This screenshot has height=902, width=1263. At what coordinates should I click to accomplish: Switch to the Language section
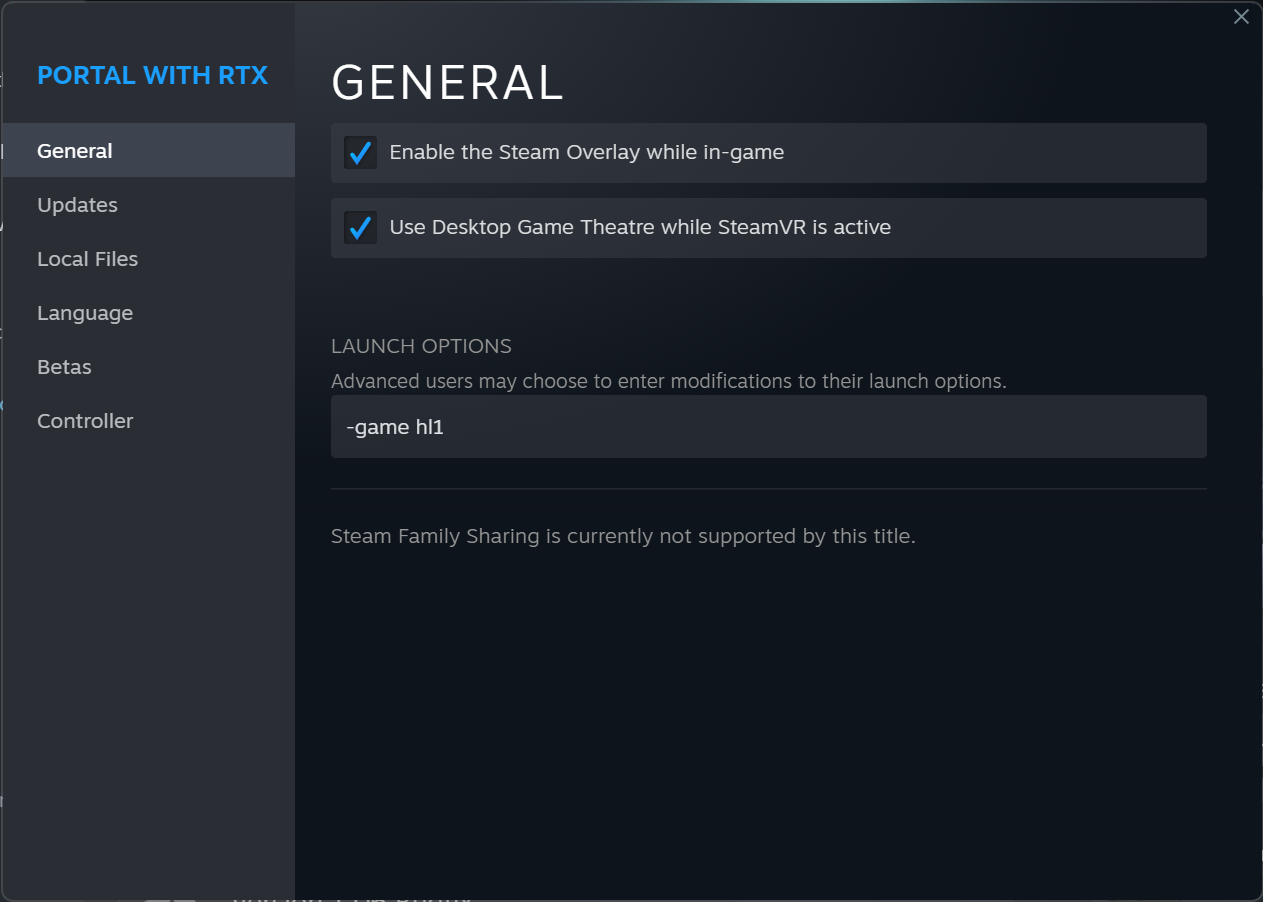tap(85, 313)
